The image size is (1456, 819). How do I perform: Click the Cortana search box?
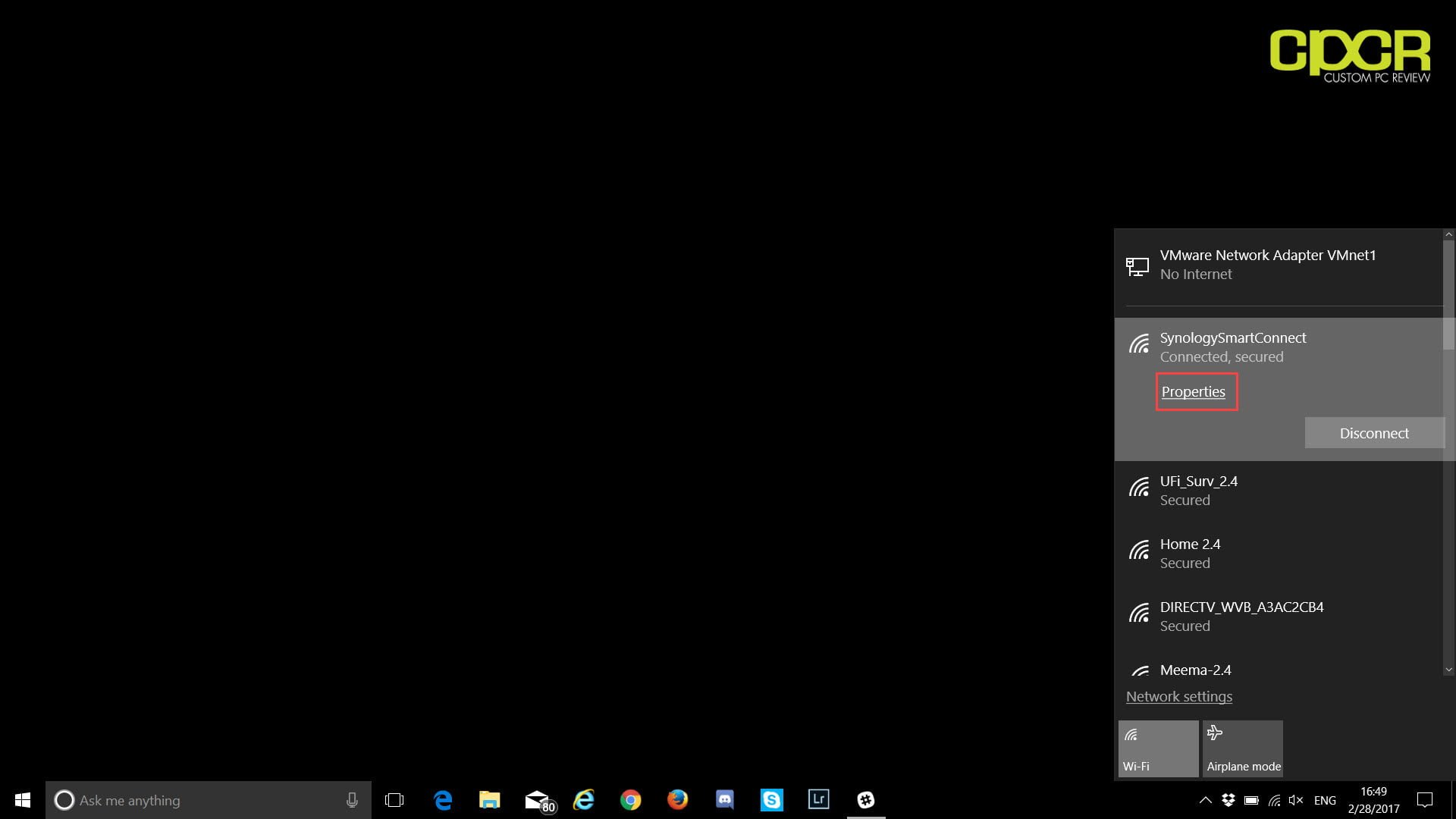coord(209,800)
